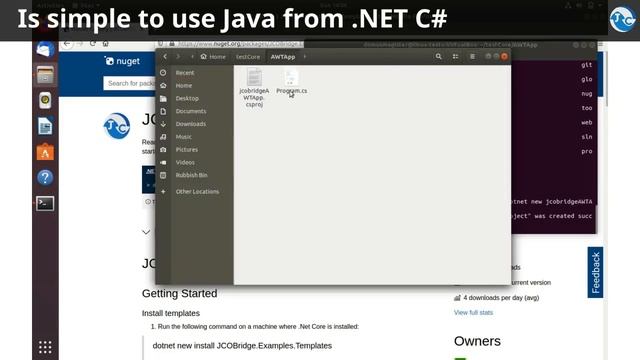Click the search icon in file manager
The height and width of the screenshot is (360, 640).
coord(438,57)
